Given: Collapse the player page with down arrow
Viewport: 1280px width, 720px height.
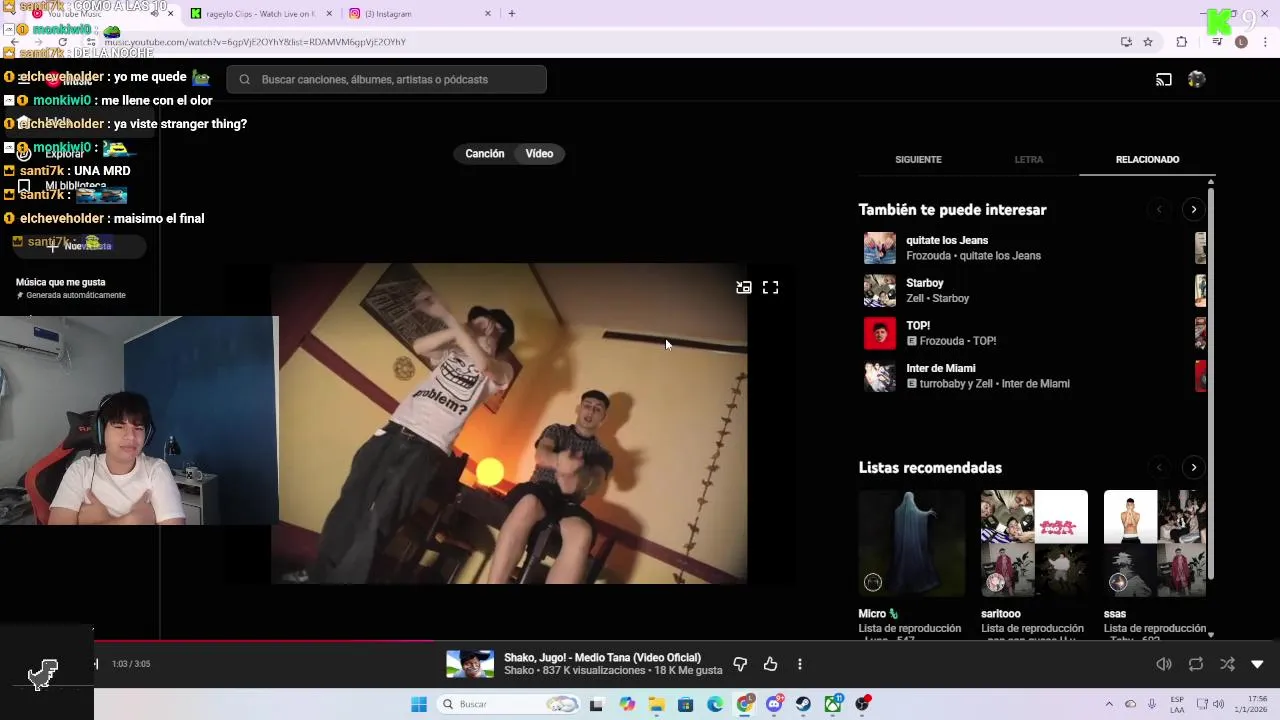Looking at the screenshot, I should (x=1257, y=664).
